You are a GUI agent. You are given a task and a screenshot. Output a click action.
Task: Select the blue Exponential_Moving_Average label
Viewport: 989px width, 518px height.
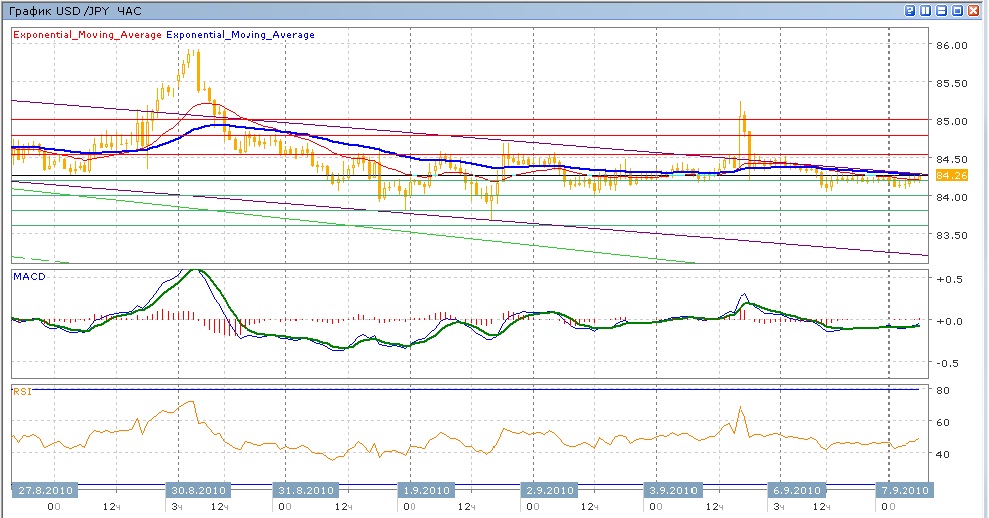[x=240, y=35]
